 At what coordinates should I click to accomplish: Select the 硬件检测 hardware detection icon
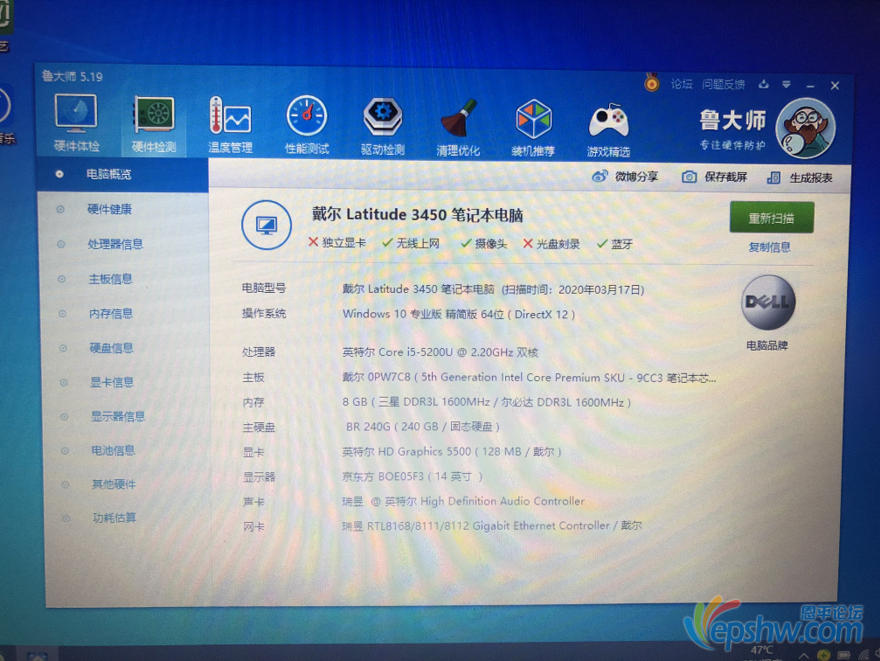[x=154, y=125]
